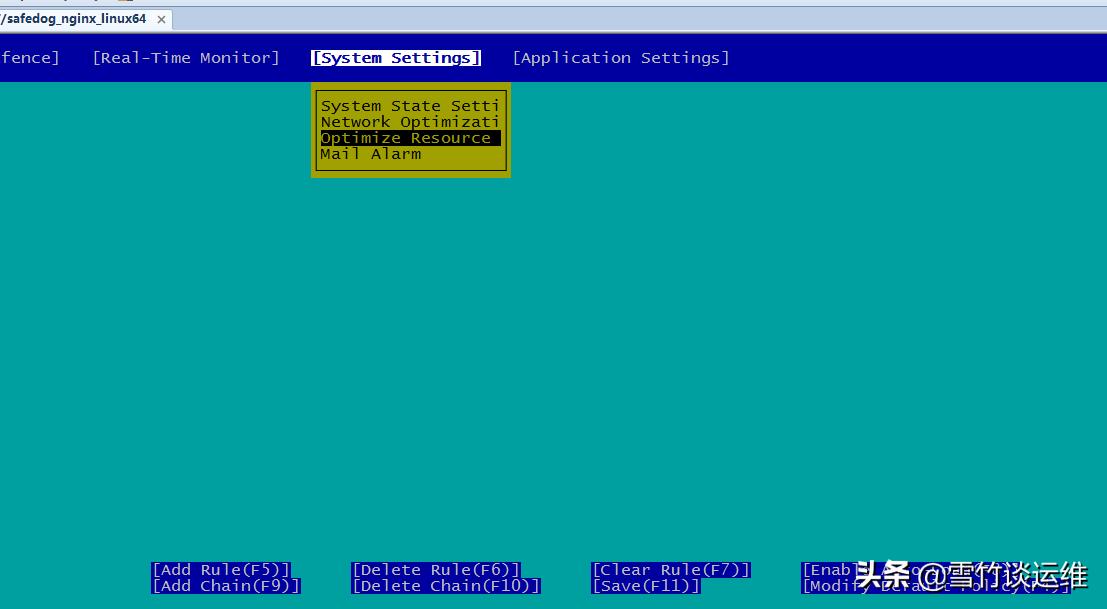Click Delete Chain(F10) button

click(x=446, y=586)
